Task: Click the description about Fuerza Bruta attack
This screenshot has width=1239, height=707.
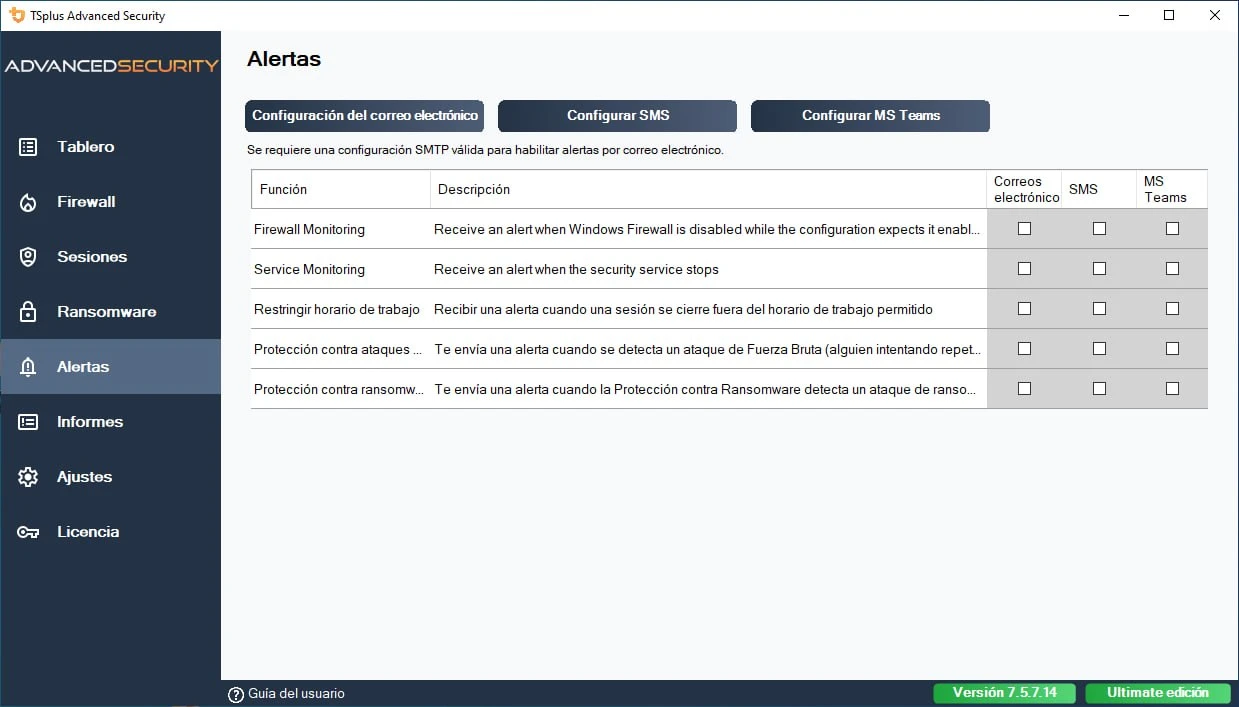Action: click(707, 350)
